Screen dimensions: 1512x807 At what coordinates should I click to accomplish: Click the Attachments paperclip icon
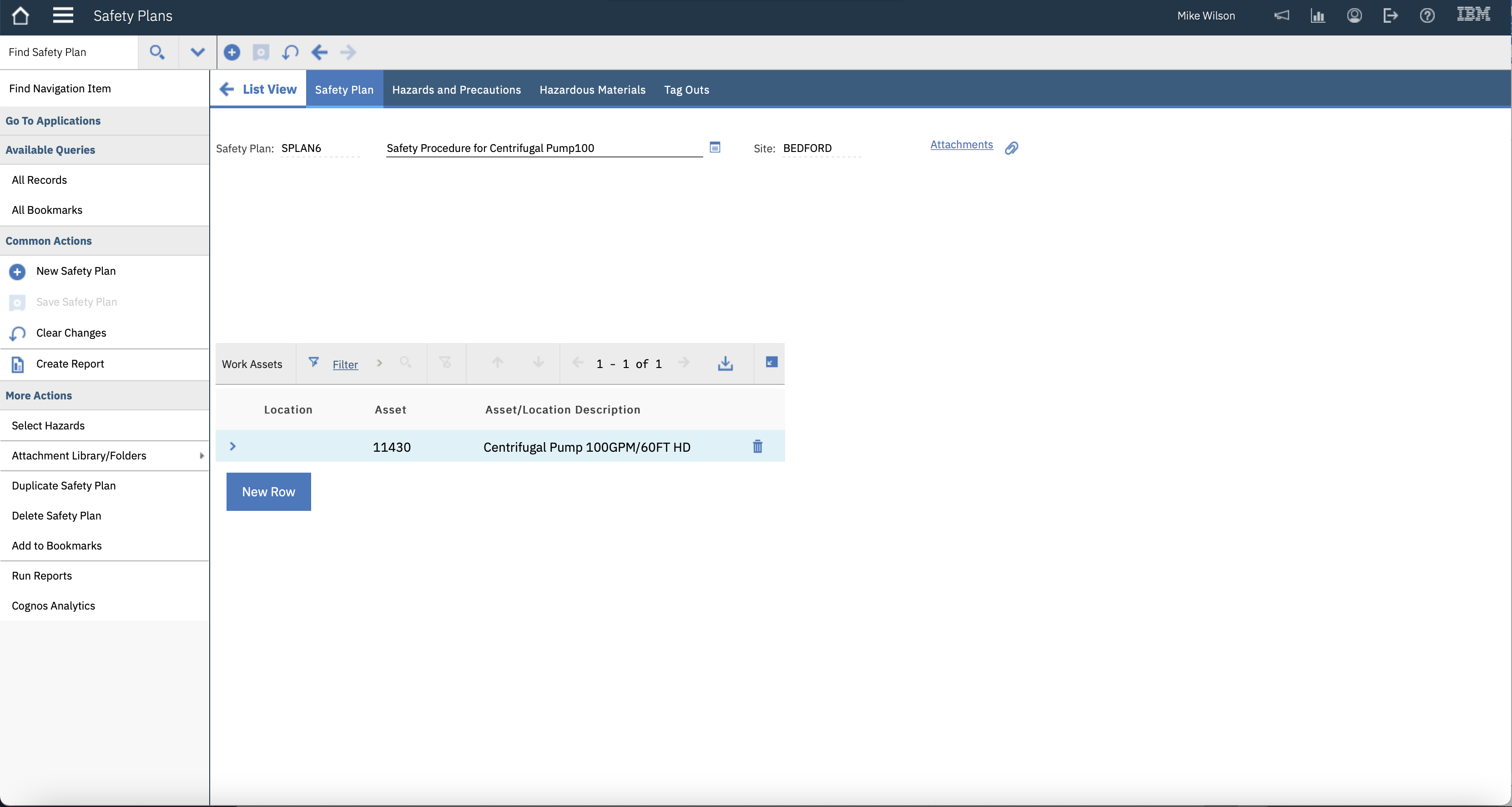[x=1011, y=148]
